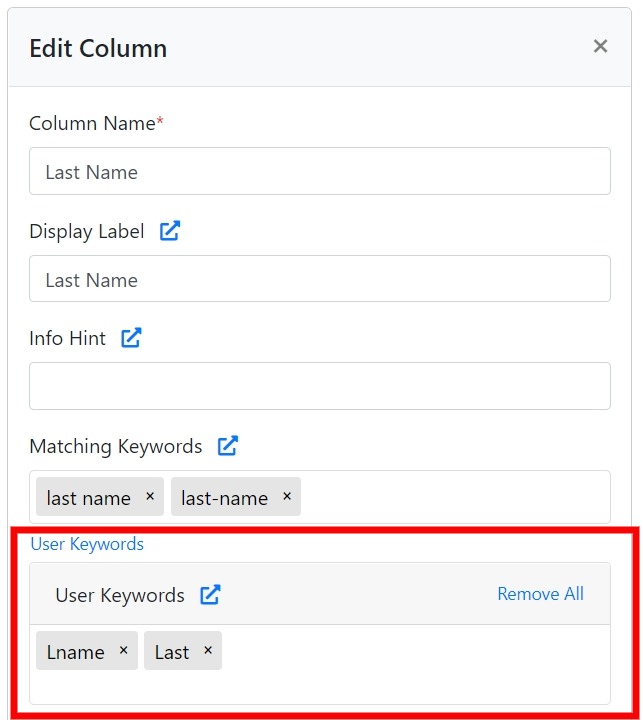
Task: Collapse the blue User Keywords link
Action: pos(87,544)
